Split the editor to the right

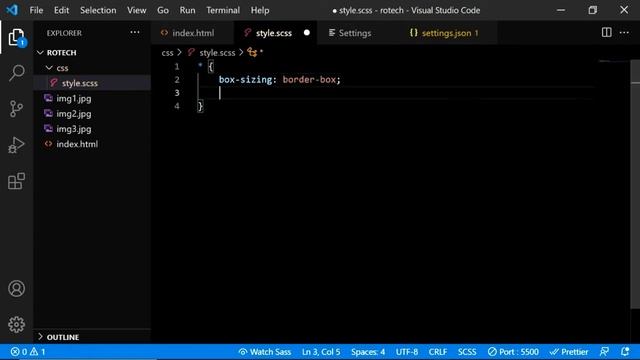point(607,33)
